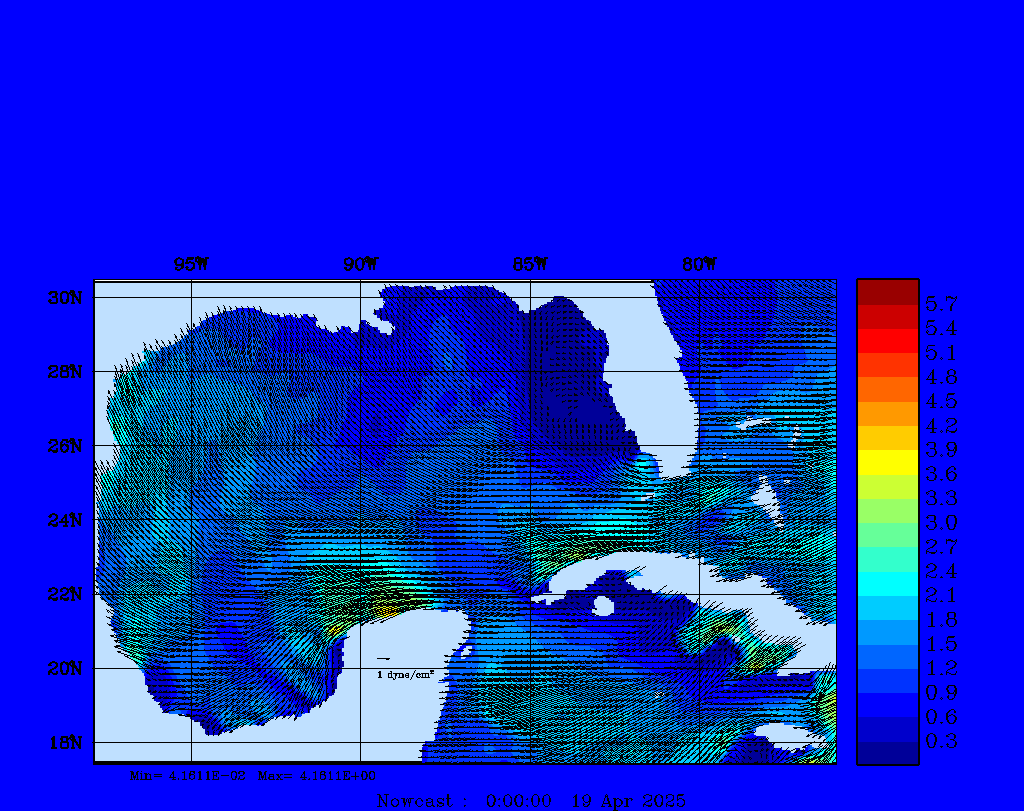Click the Nowcast date and time caption
This screenshot has width=1024, height=811.
531,801
